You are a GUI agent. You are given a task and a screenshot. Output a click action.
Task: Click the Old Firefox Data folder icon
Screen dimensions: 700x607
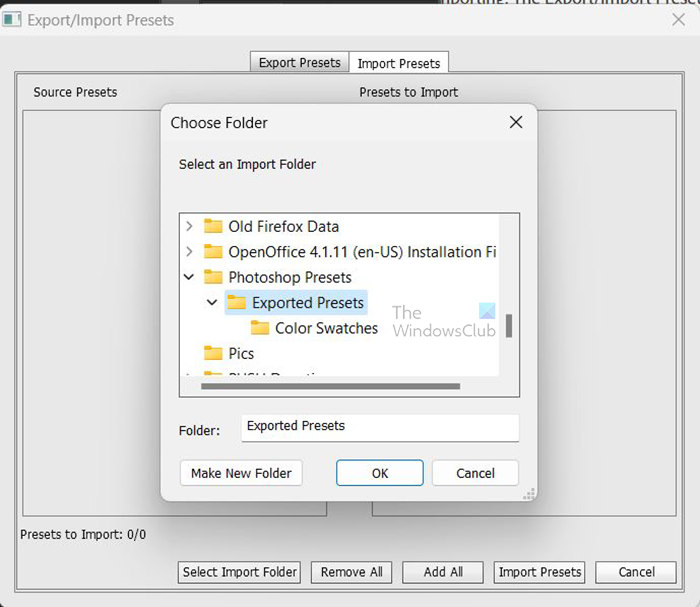tap(213, 226)
